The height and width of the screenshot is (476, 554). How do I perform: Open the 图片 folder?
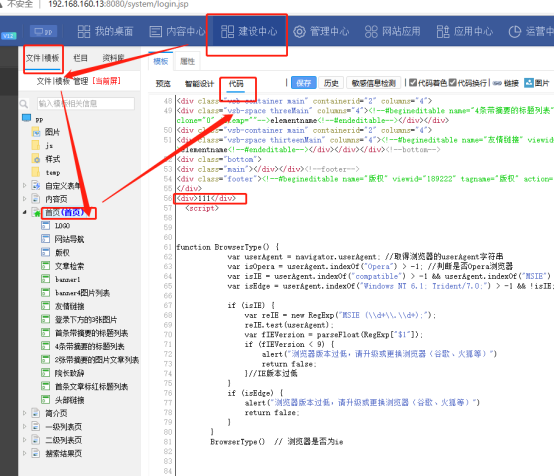coord(47,133)
